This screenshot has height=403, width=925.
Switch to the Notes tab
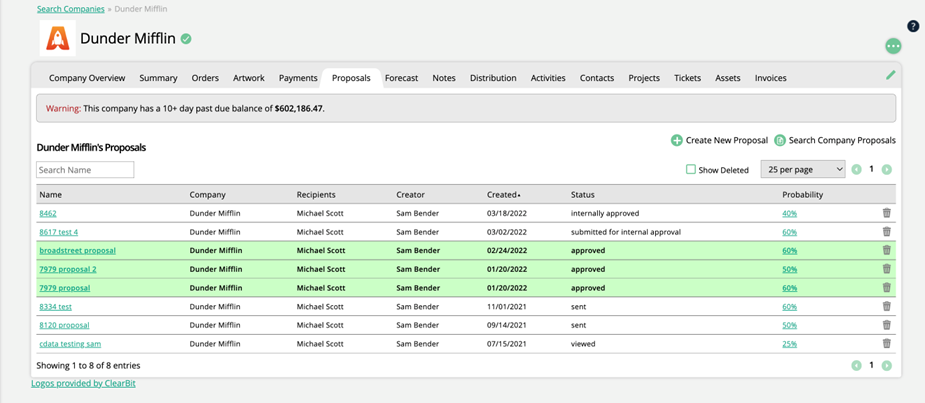click(444, 78)
